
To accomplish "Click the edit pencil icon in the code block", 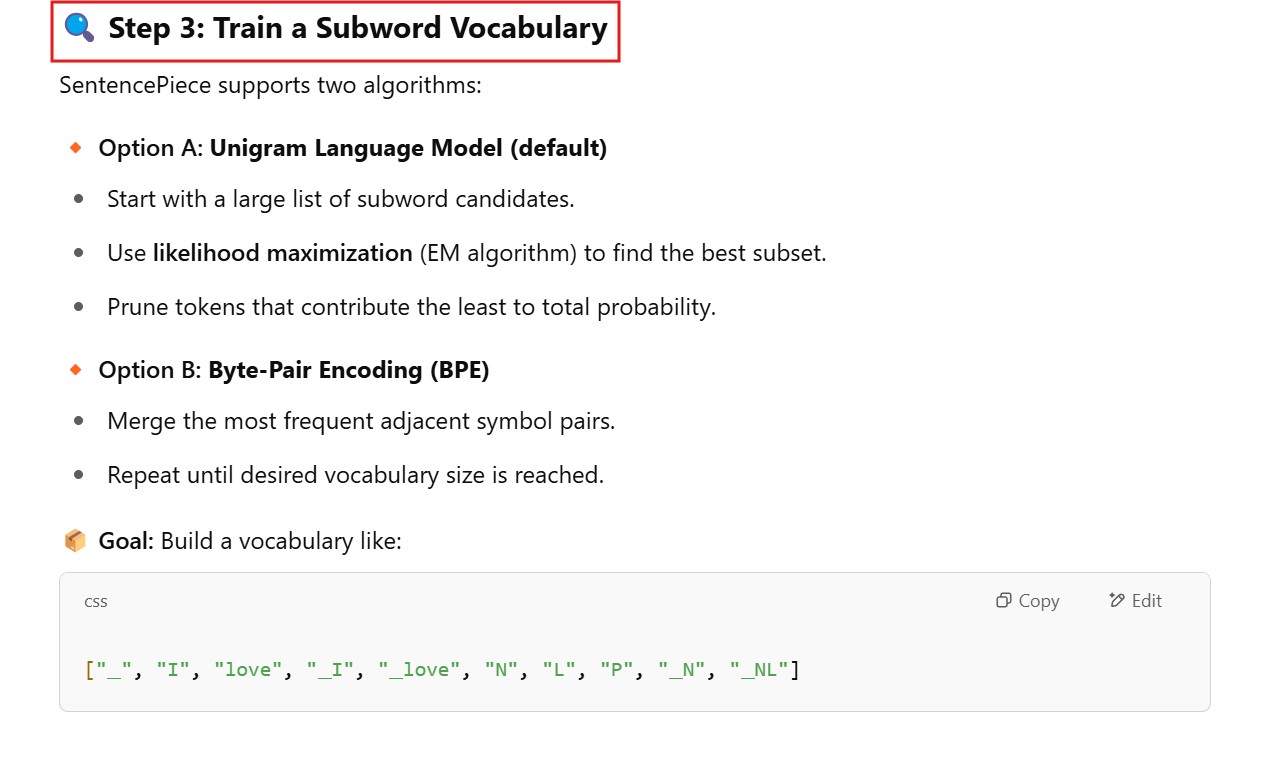I will pos(1117,601).
